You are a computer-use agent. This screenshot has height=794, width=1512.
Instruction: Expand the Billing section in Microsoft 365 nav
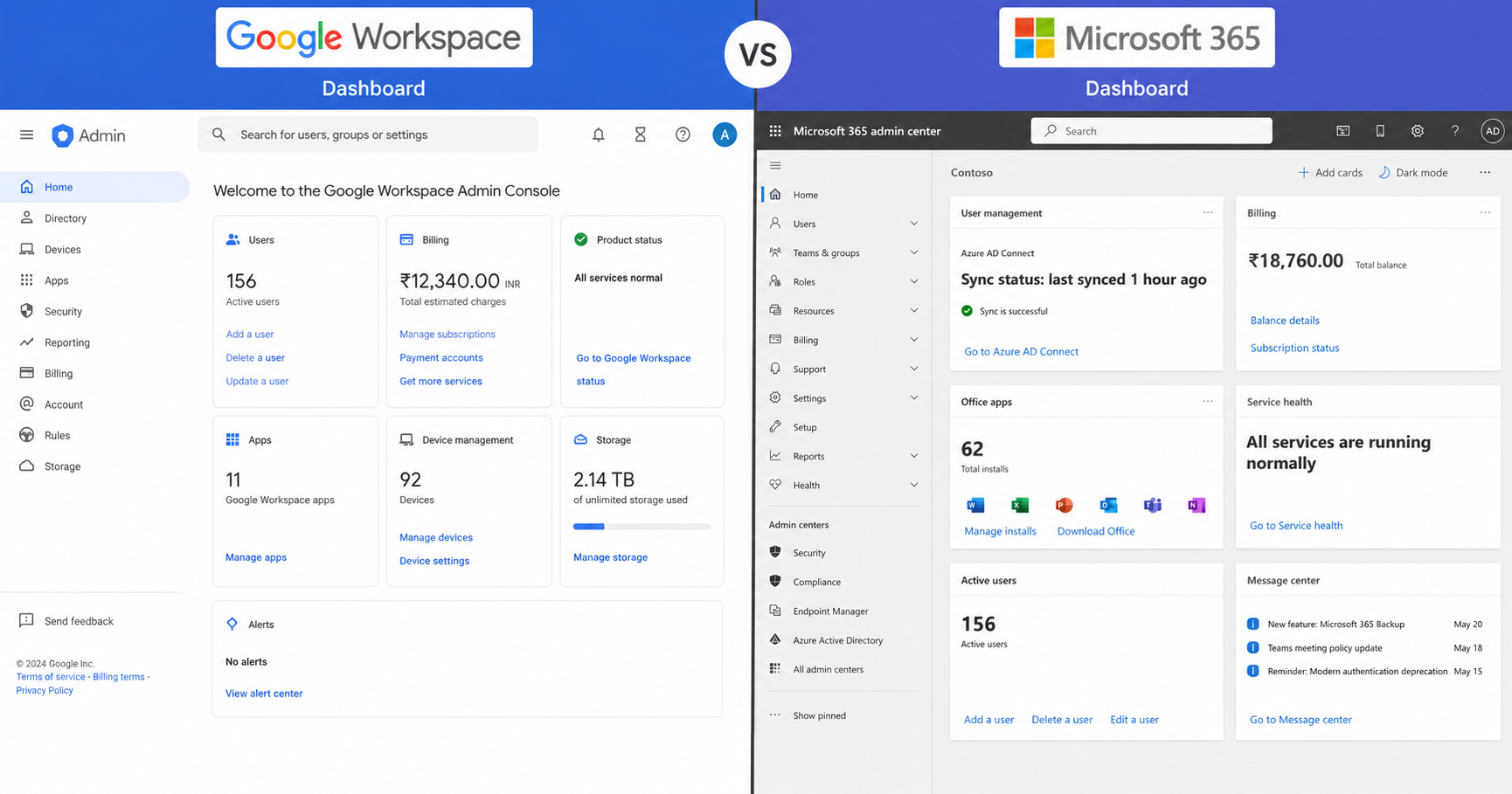pyautogui.click(x=914, y=340)
